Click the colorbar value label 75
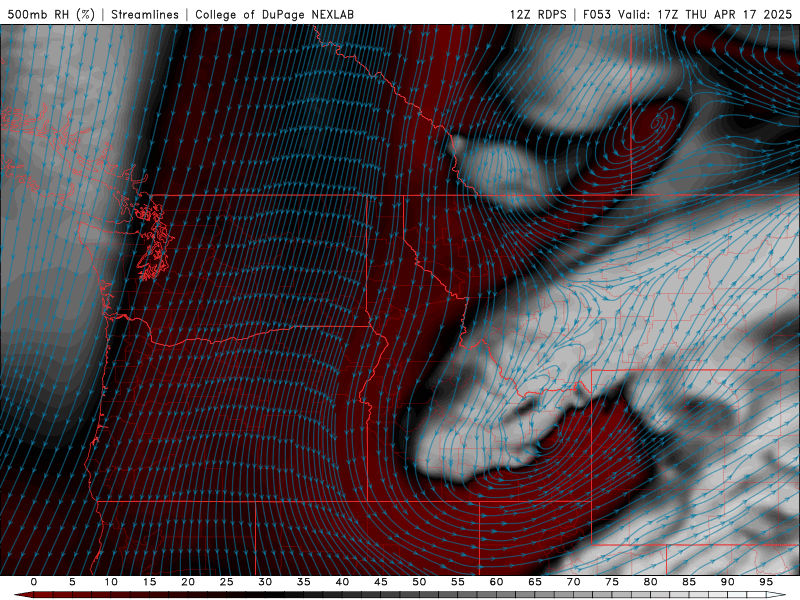The image size is (800, 600). point(612,582)
